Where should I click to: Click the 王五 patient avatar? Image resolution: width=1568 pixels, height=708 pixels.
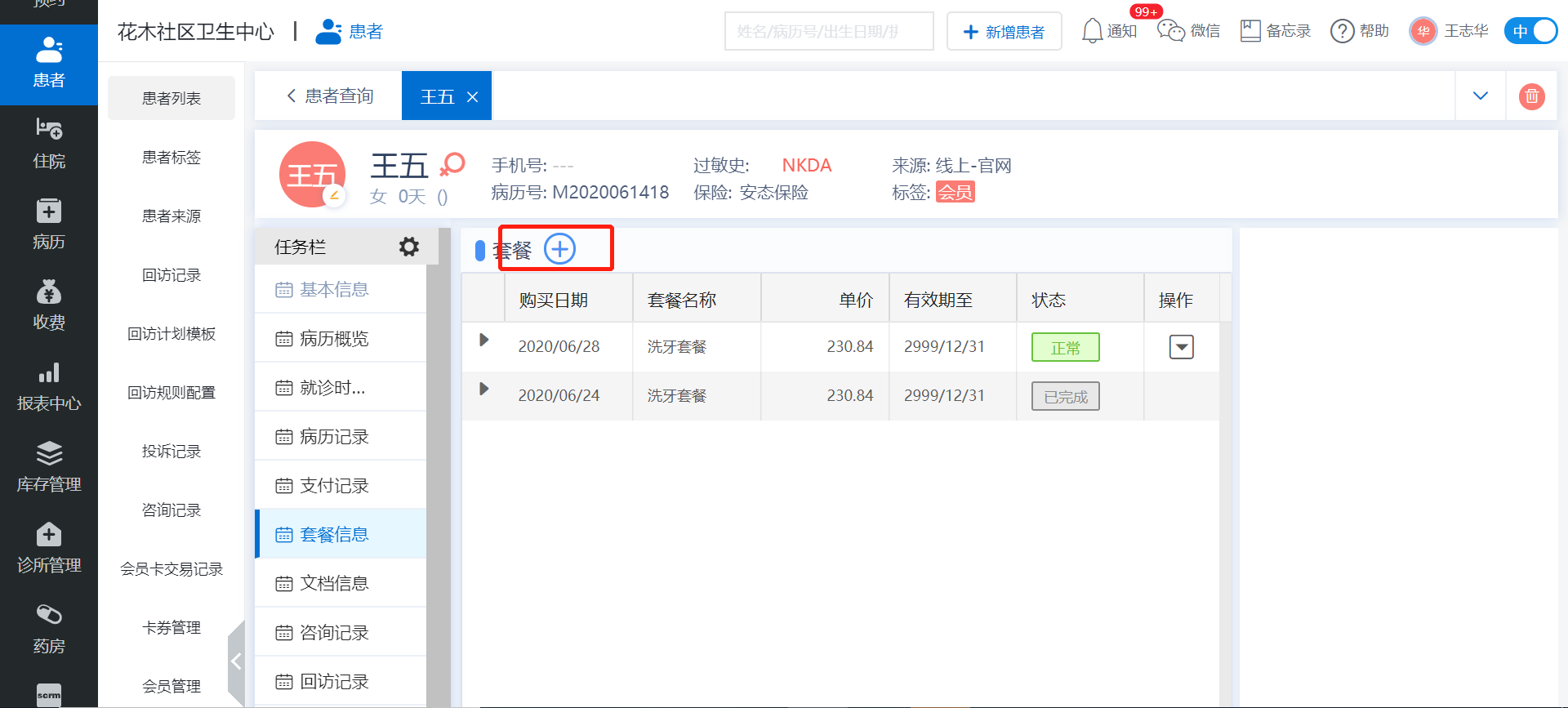pyautogui.click(x=312, y=175)
